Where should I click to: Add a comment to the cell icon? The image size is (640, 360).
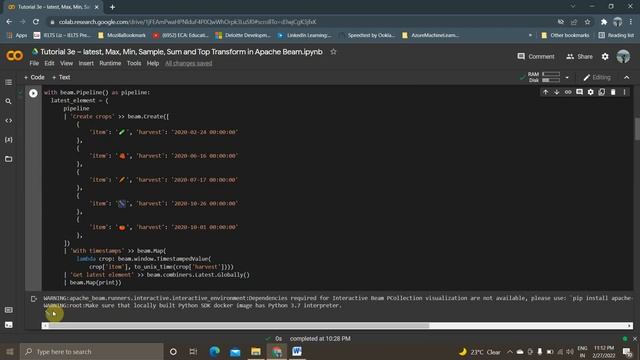(579, 92)
